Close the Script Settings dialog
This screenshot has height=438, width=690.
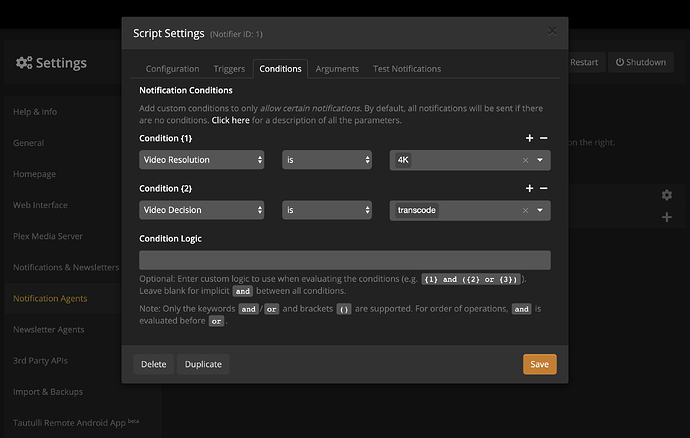pyautogui.click(x=552, y=31)
